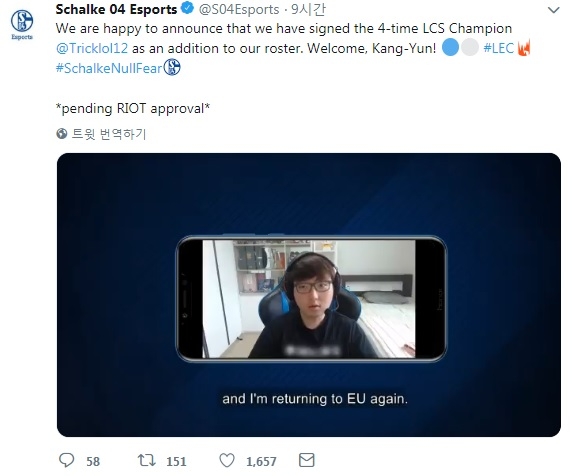Click the @S04Esports handle
The image size is (572, 476).
point(239,9)
